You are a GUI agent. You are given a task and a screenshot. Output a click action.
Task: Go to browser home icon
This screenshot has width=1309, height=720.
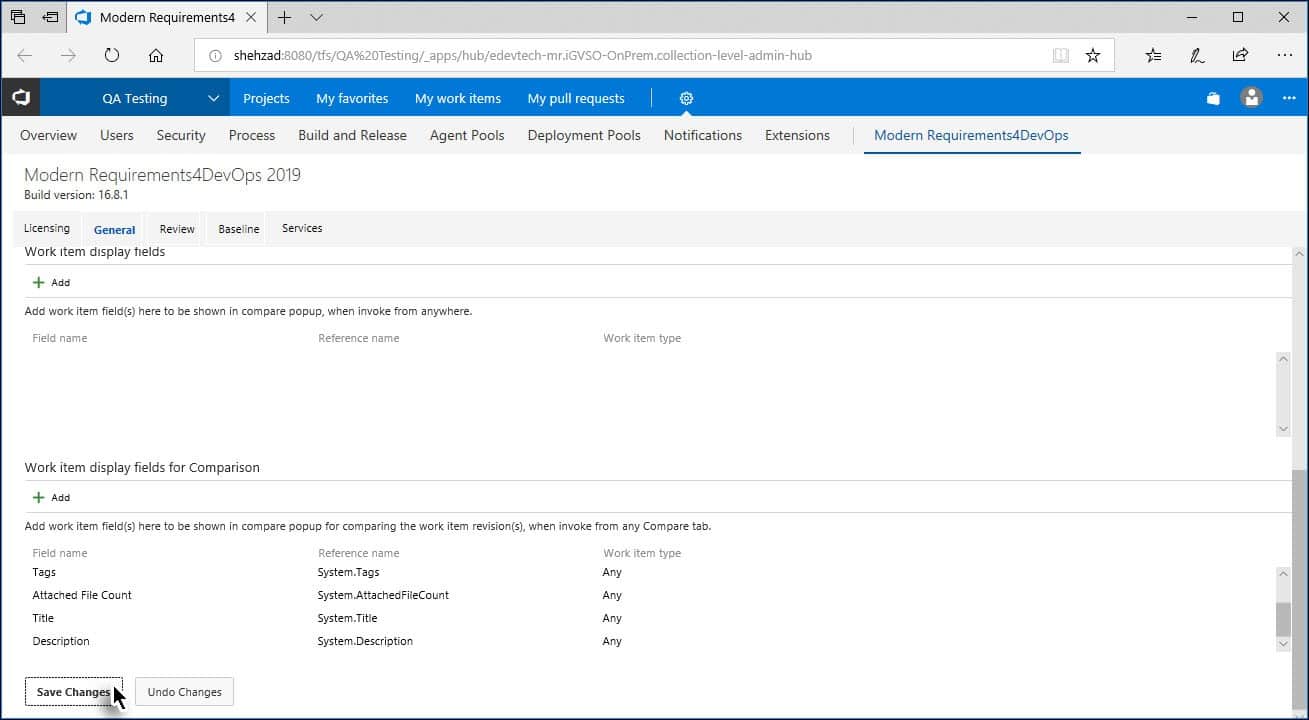point(156,55)
